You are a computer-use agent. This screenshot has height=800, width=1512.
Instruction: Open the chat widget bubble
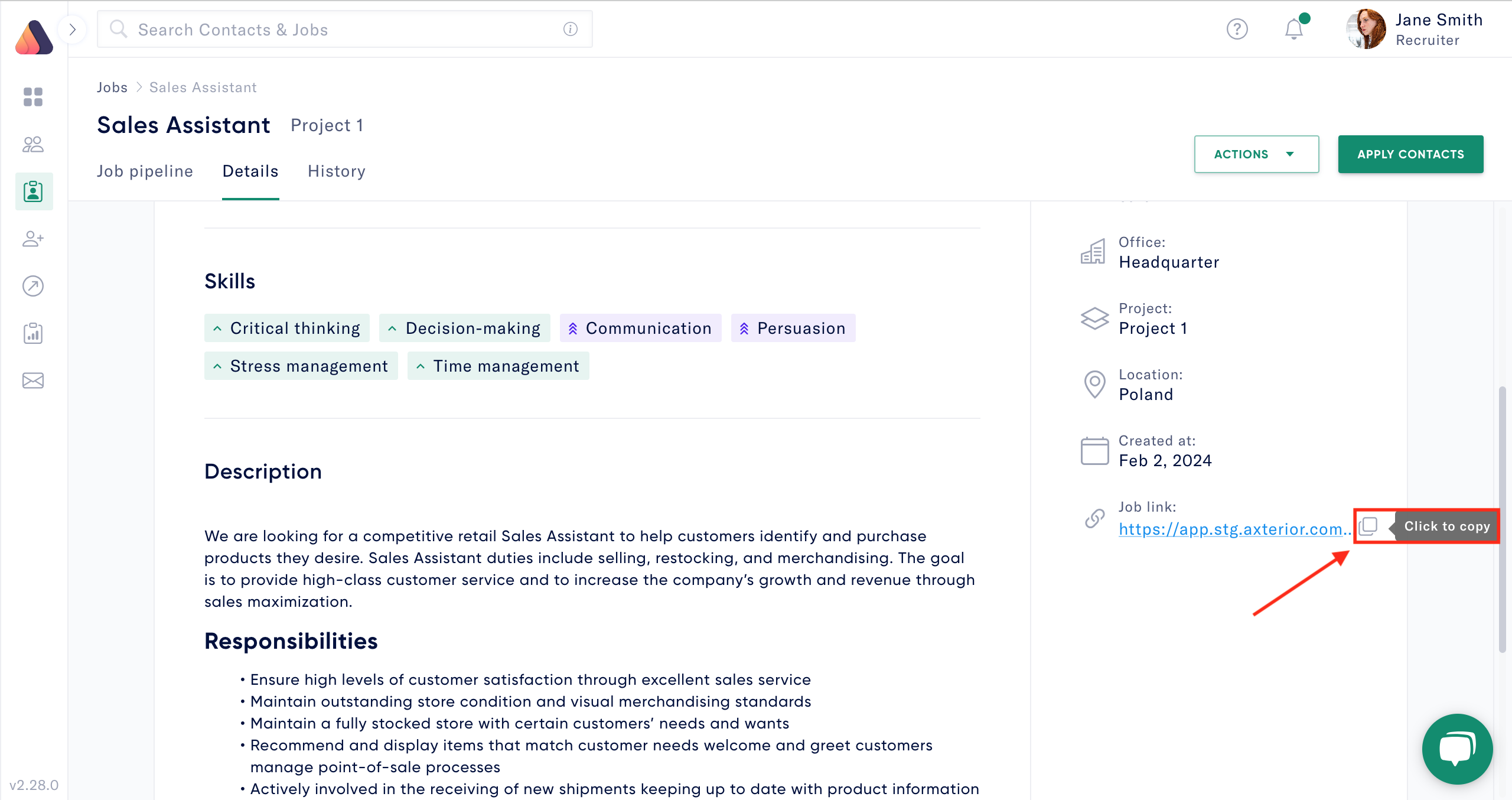tap(1456, 749)
